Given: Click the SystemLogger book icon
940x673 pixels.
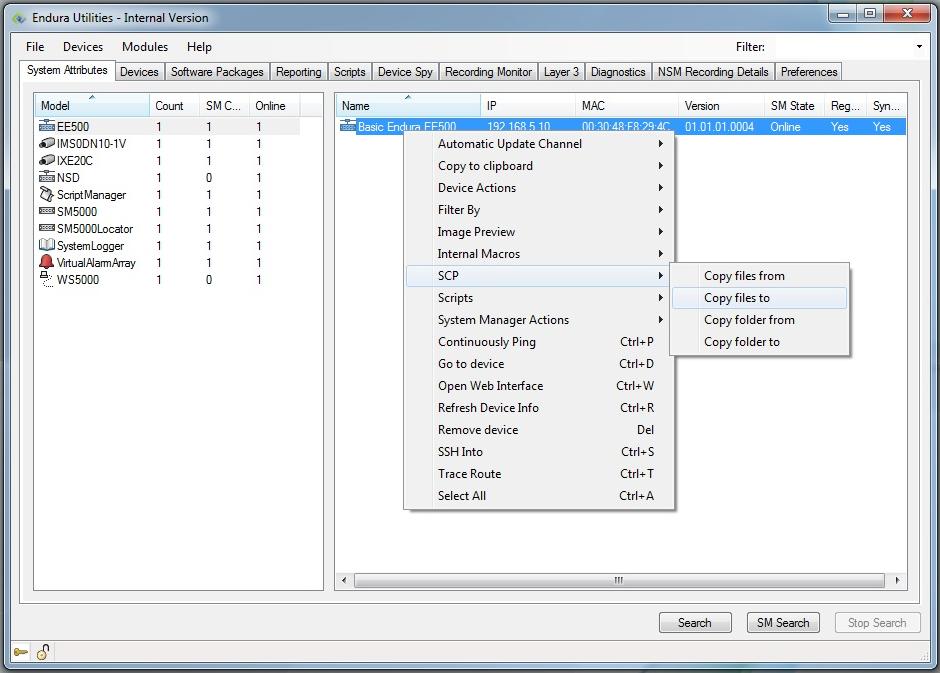Looking at the screenshot, I should (47, 245).
